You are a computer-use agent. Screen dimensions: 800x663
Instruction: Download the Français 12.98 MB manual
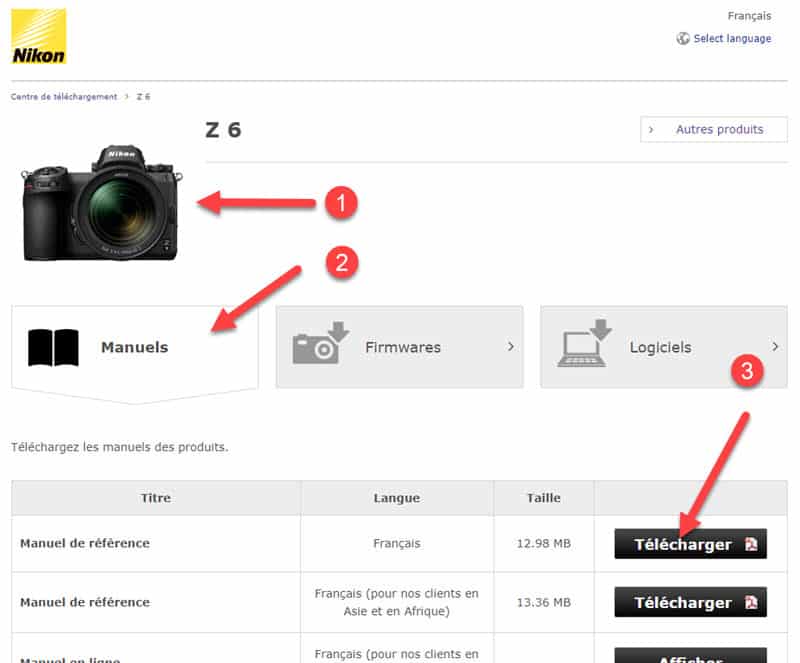[x=690, y=544]
